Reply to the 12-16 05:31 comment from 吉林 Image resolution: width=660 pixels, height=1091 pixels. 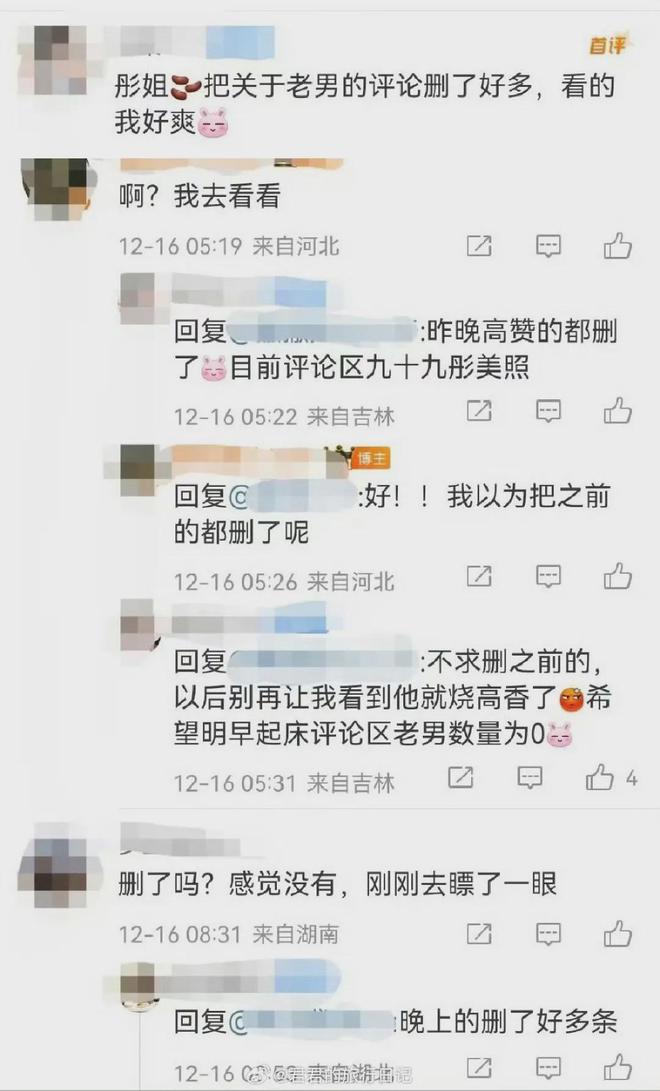530,777
